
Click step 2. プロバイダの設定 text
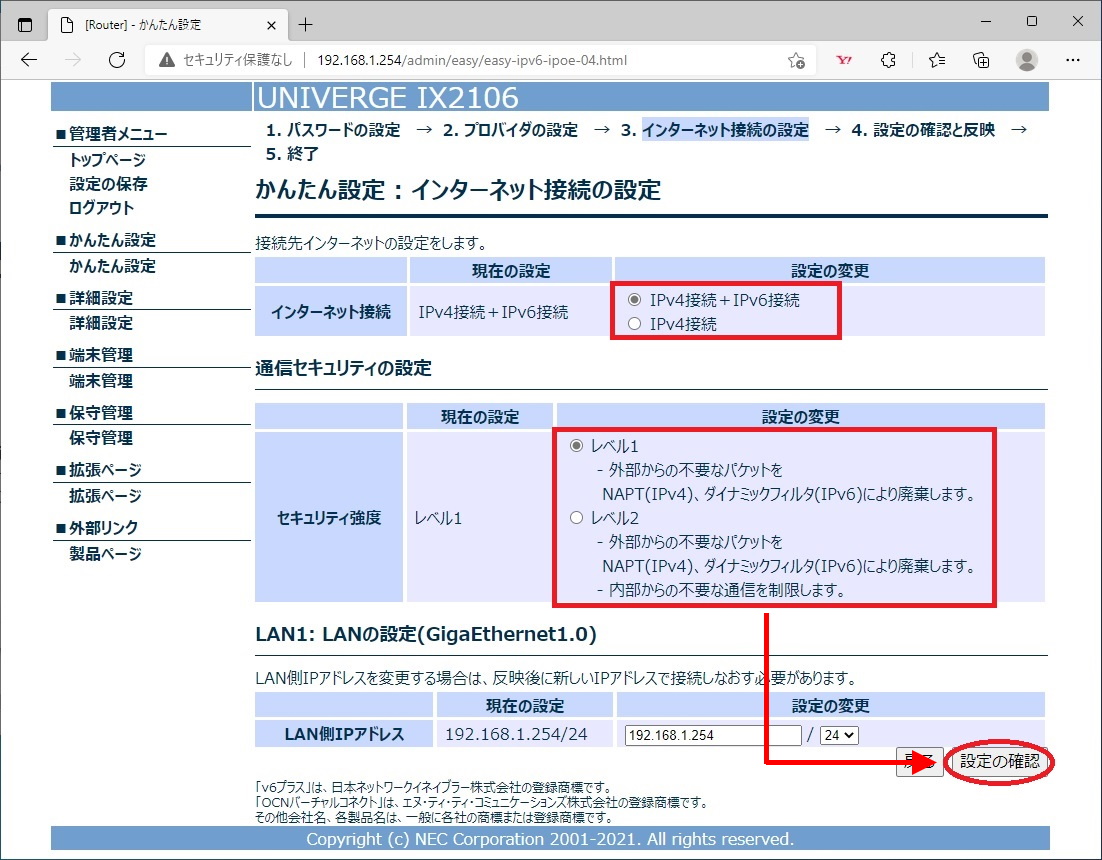tap(510, 130)
